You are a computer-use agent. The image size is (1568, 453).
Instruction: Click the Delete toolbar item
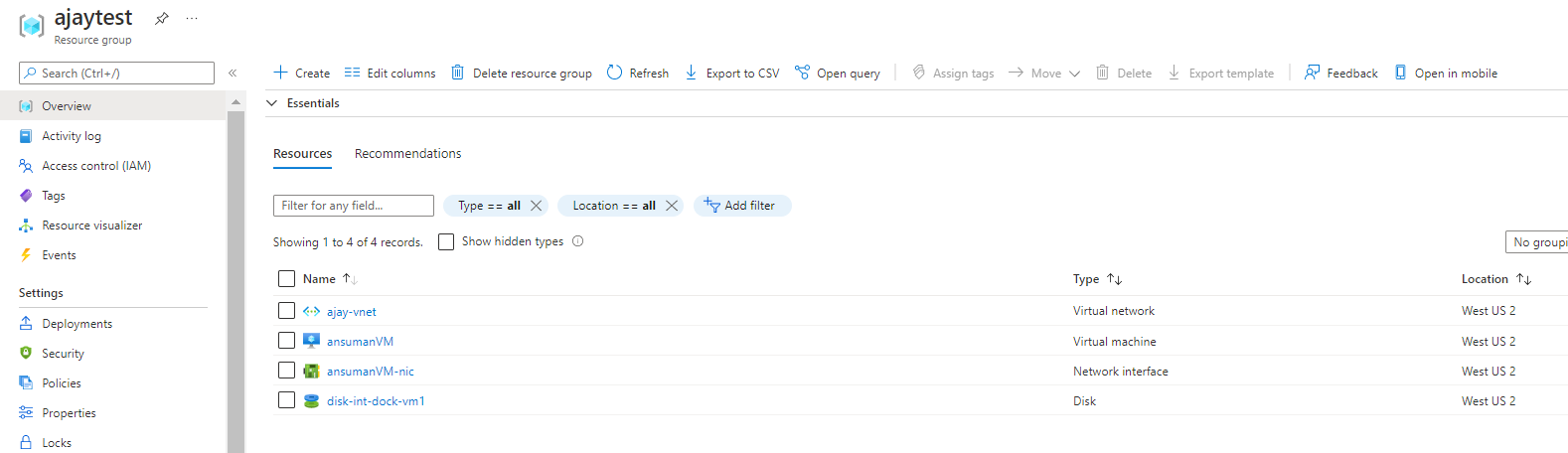1124,73
